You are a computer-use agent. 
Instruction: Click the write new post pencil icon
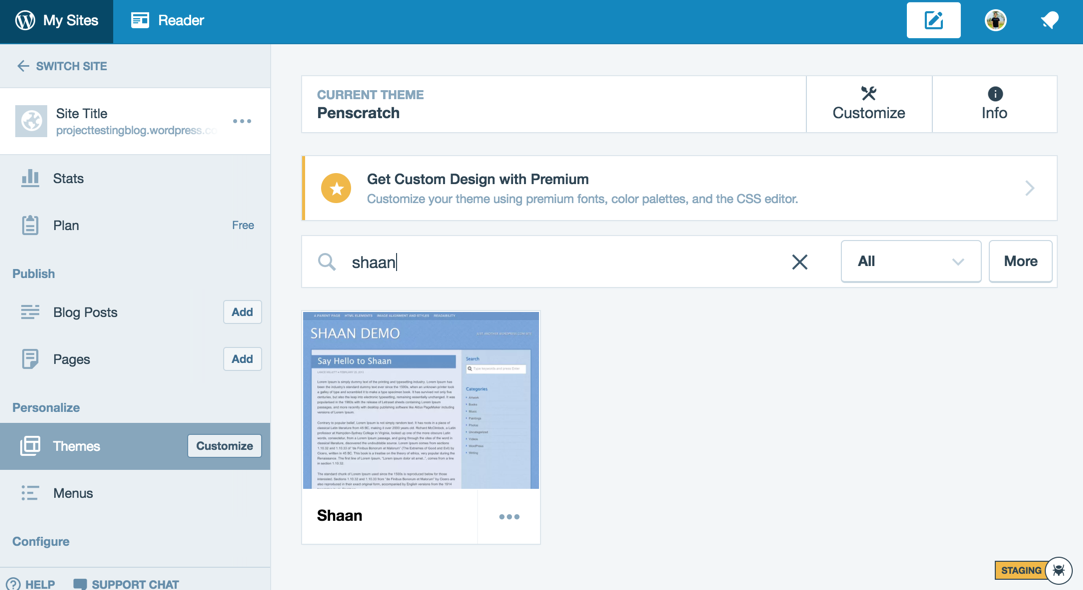[x=933, y=21]
